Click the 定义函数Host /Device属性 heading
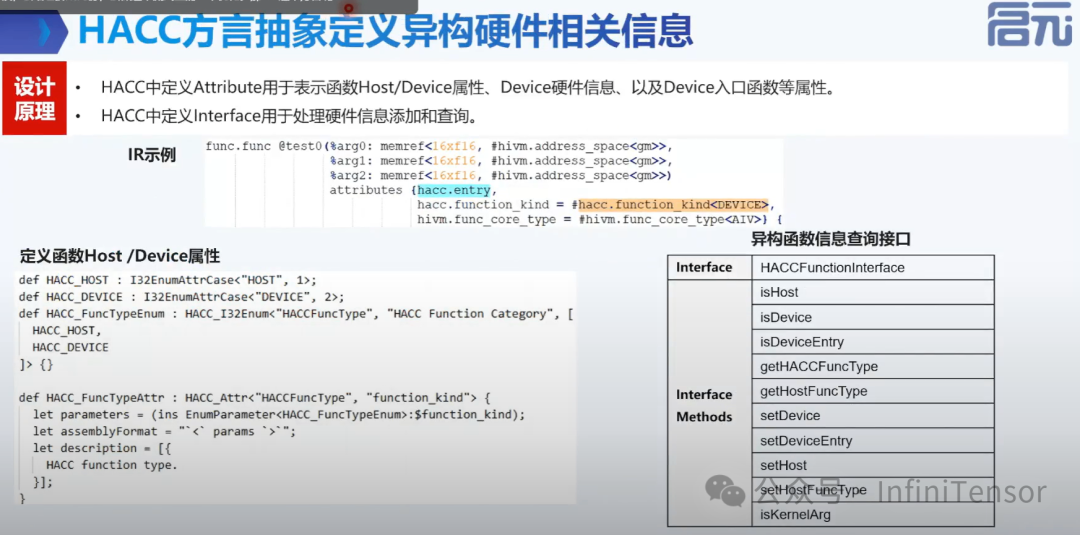 click(x=120, y=256)
